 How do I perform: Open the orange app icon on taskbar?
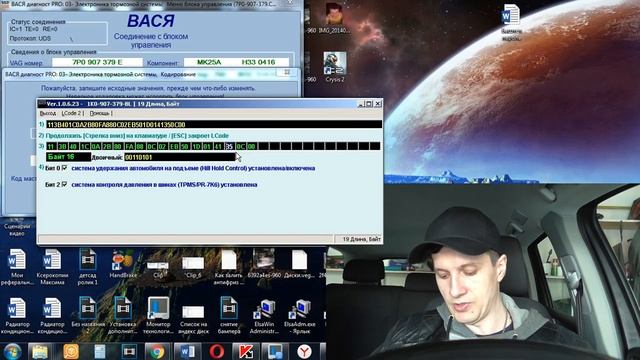(71, 351)
